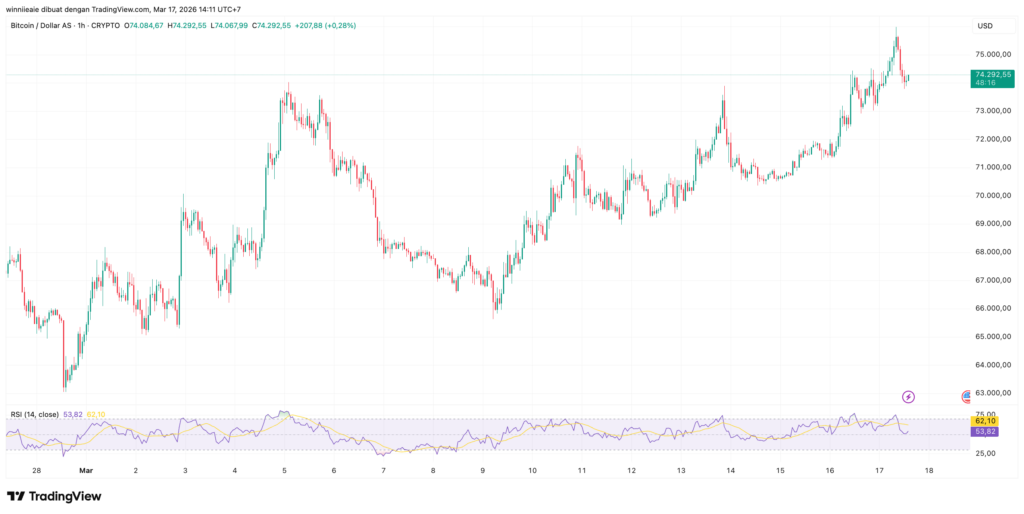Click the 48:16 bar countdown timer
This screenshot has height=514, width=1024.
click(x=985, y=83)
